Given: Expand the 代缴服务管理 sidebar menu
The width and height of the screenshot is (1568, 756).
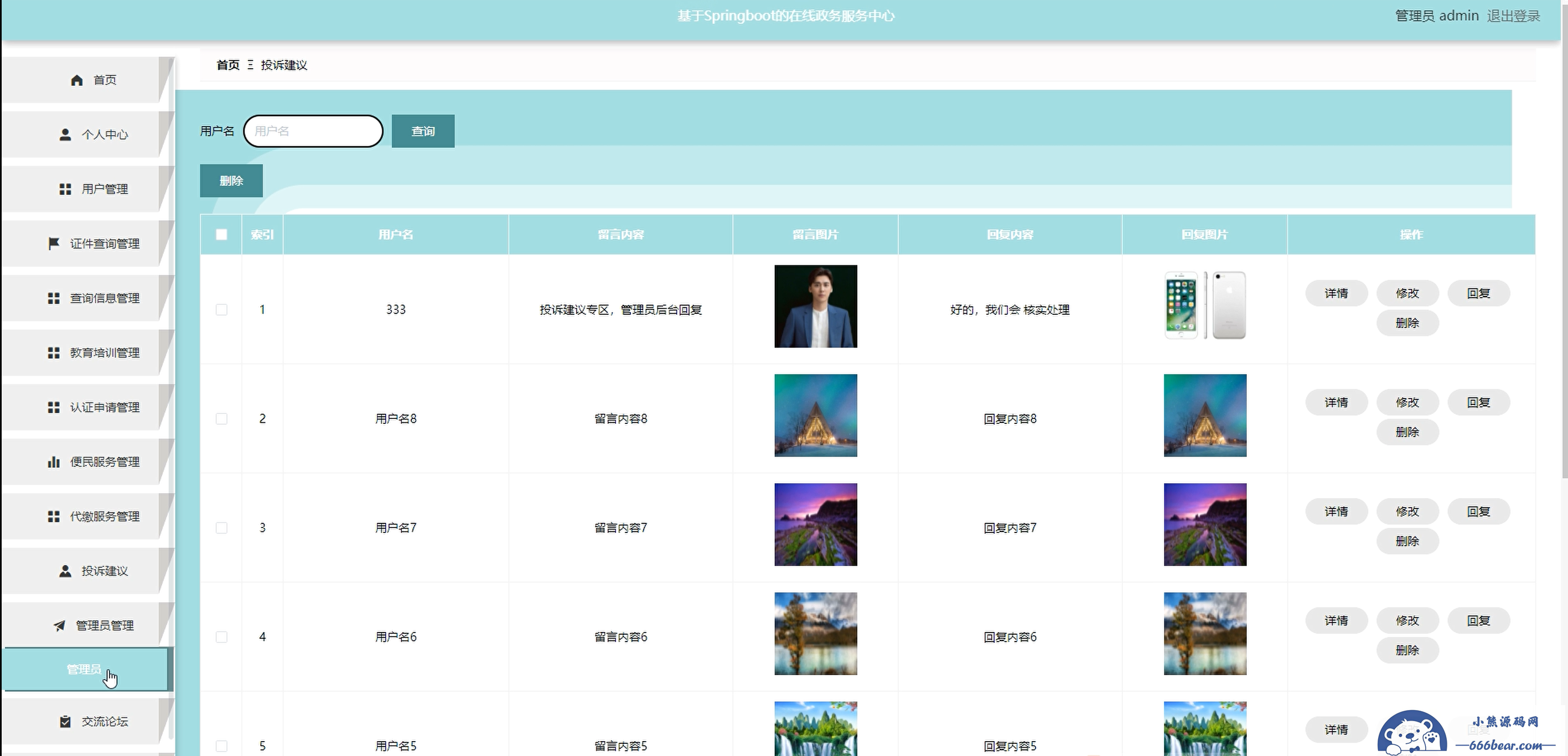Looking at the screenshot, I should pos(104,516).
